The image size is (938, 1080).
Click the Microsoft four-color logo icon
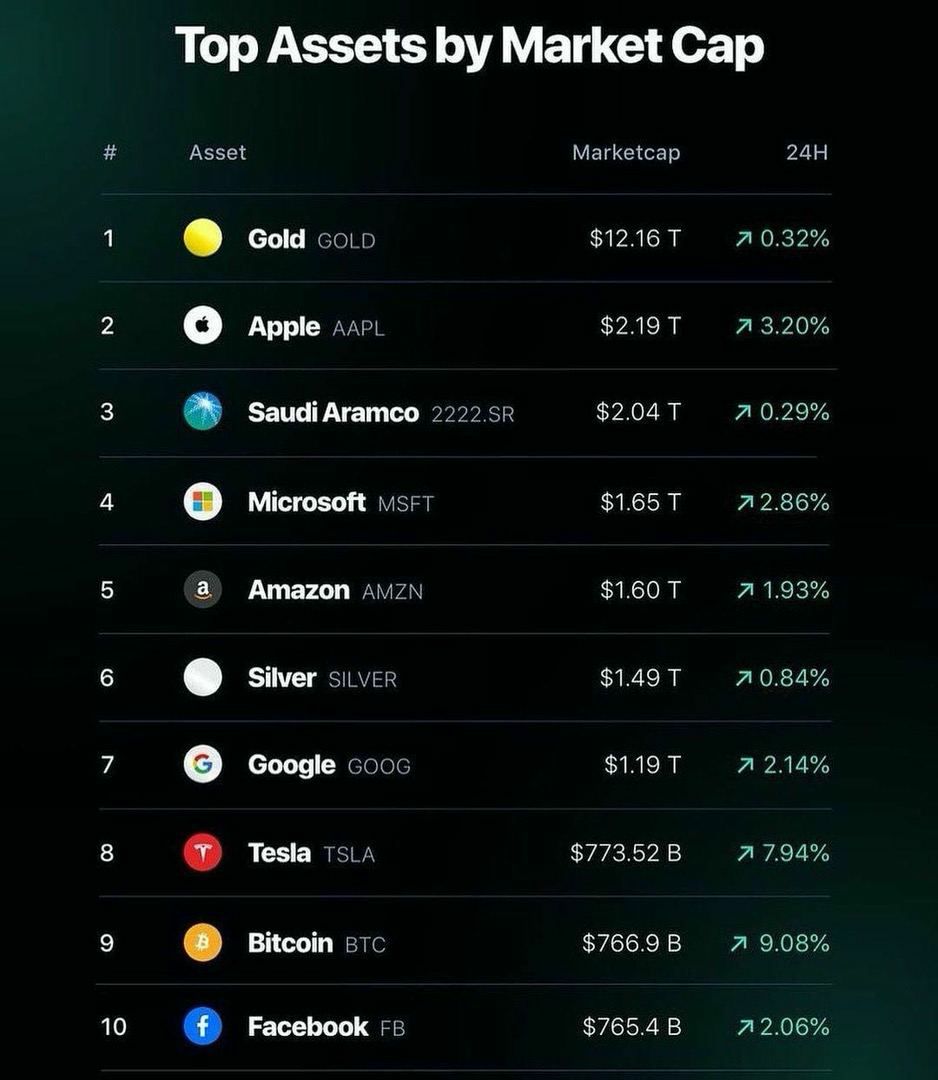pyautogui.click(x=202, y=501)
